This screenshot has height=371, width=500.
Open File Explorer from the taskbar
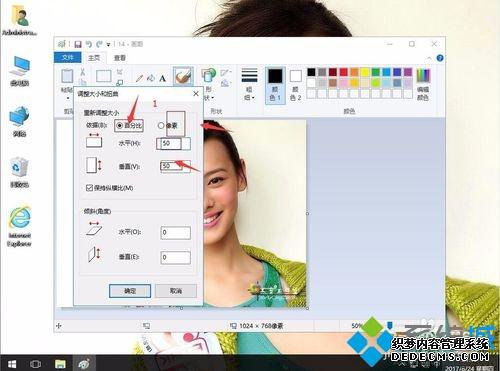tap(60, 363)
